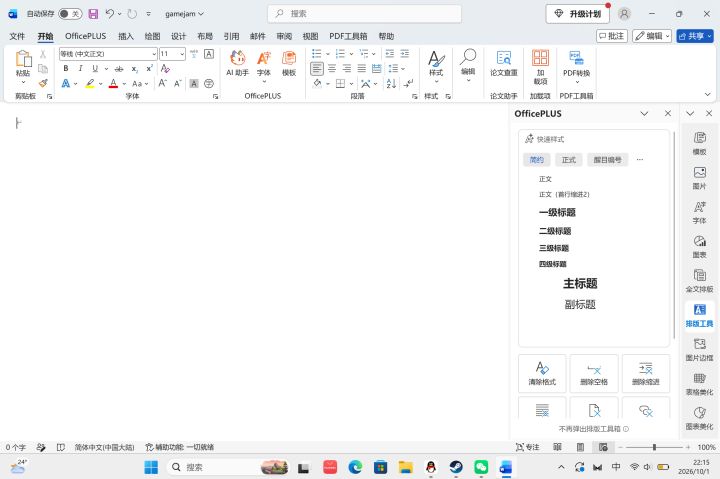Switch to the 插入 tab
720x479 pixels.
[125, 36]
